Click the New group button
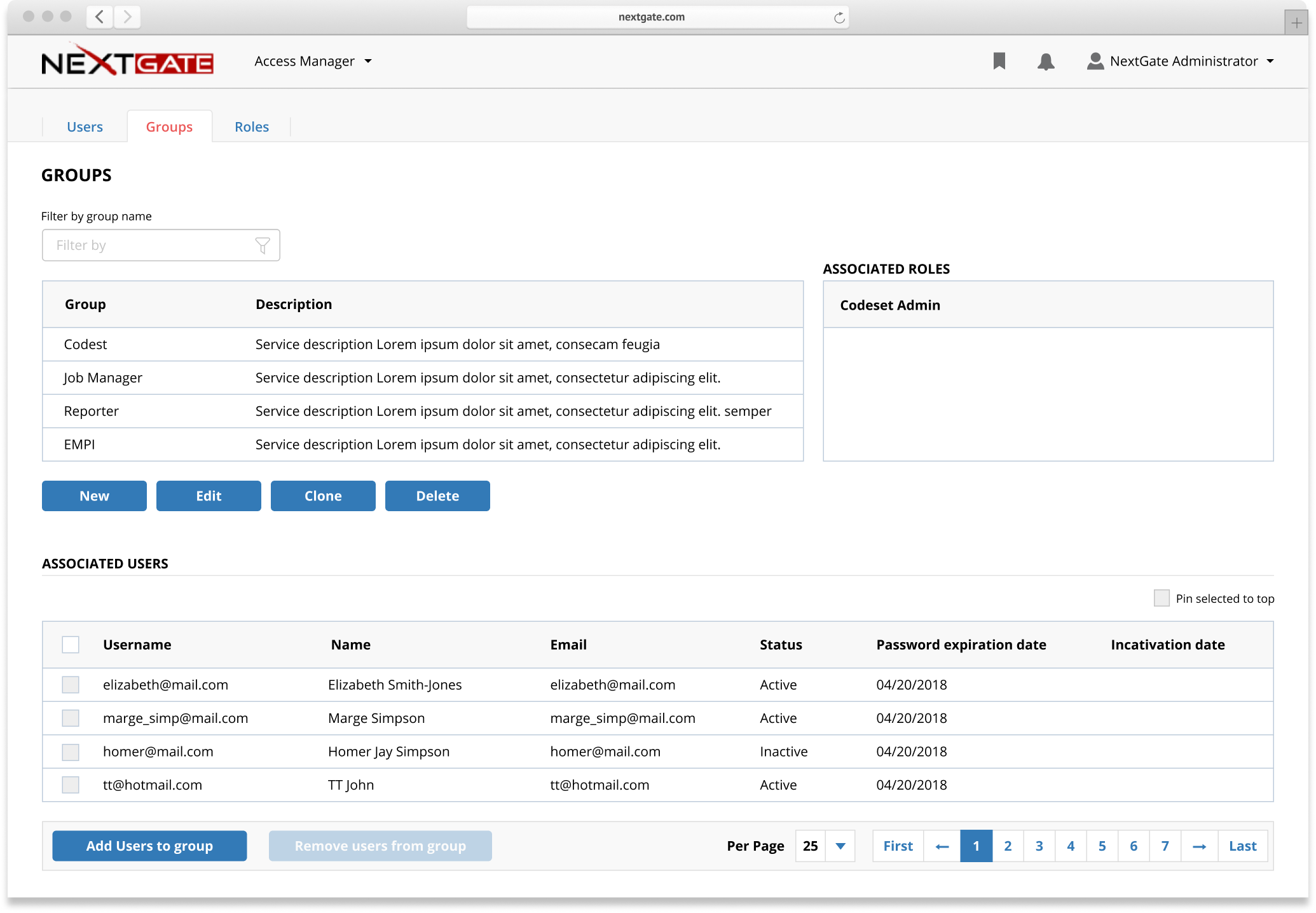1316x913 pixels. tap(94, 496)
